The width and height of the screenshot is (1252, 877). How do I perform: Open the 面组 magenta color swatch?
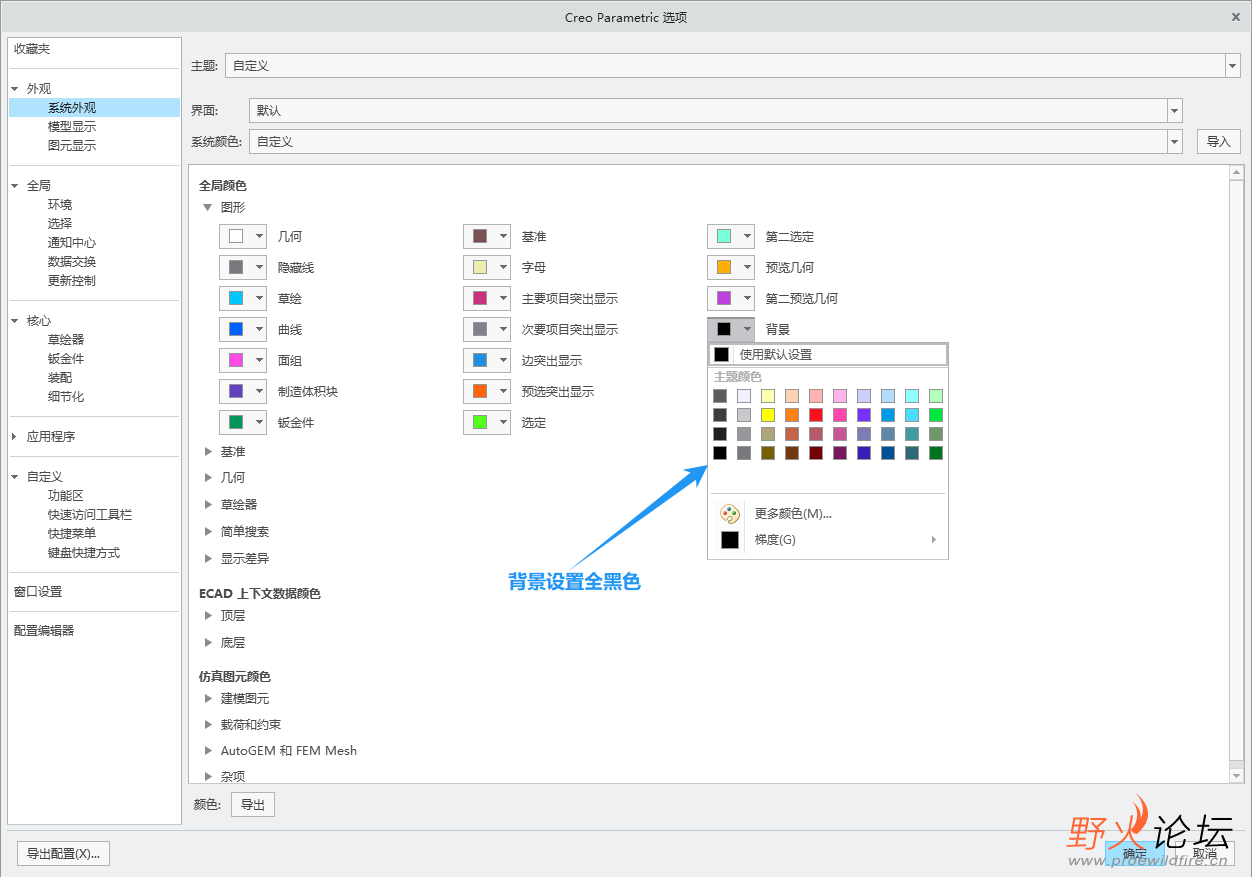pyautogui.click(x=243, y=361)
